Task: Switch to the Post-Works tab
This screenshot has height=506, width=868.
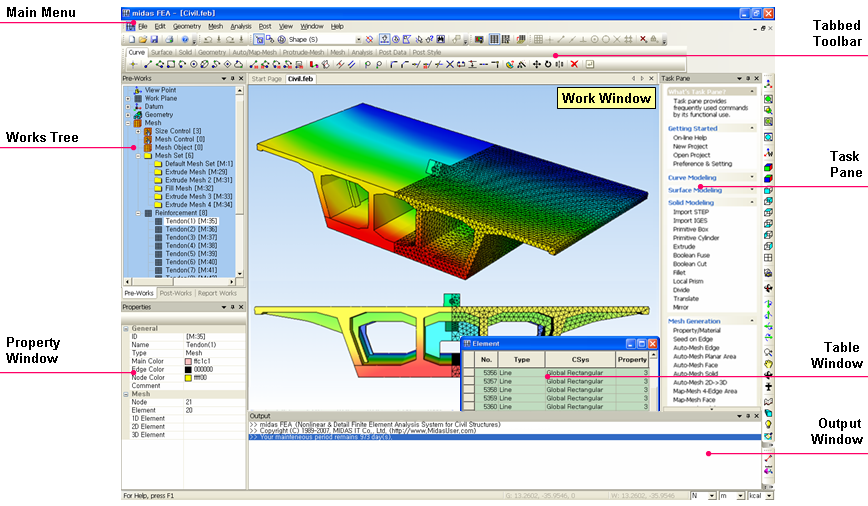Action: click(x=176, y=293)
